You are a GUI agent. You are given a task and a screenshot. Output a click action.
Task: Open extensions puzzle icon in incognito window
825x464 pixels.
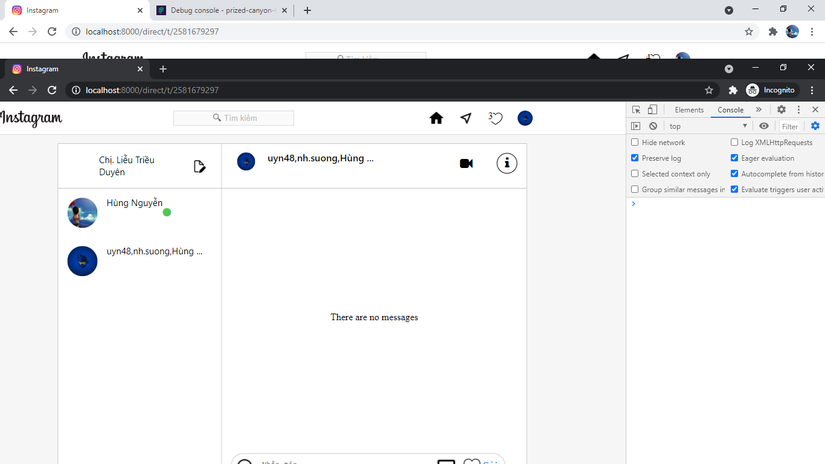733,90
